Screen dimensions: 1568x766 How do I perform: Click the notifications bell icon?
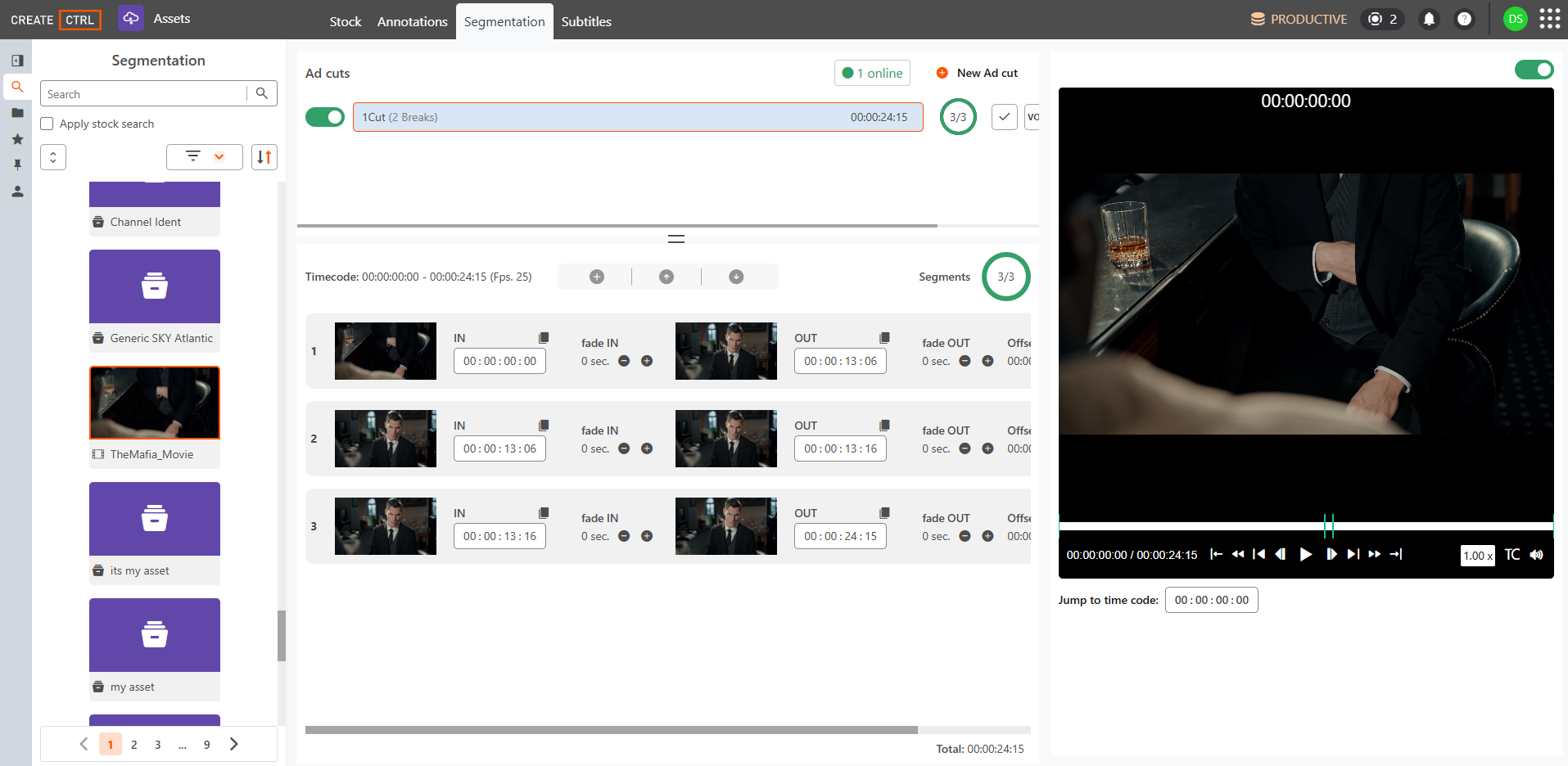(x=1429, y=19)
